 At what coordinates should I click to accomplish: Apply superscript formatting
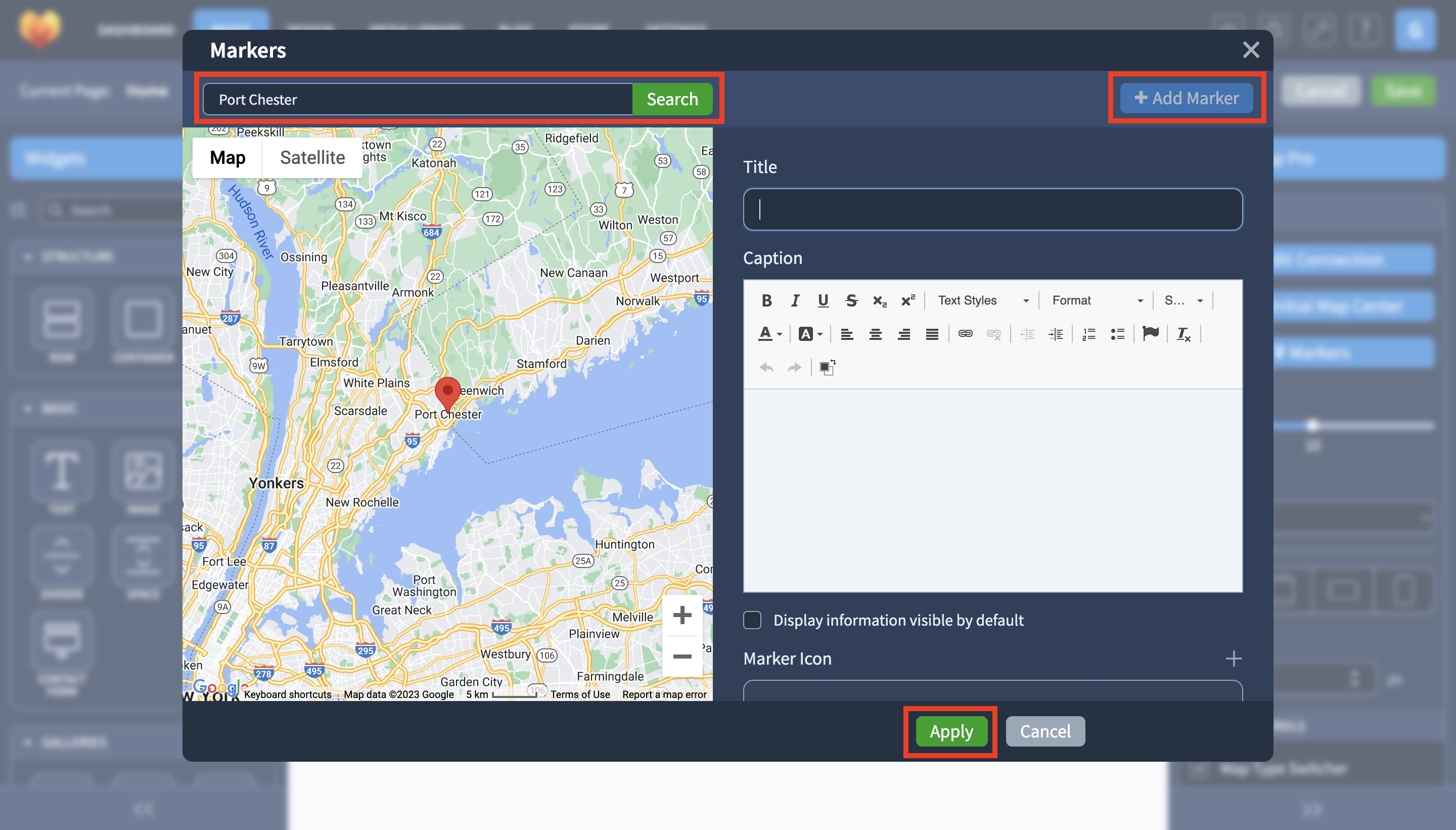[x=908, y=300]
